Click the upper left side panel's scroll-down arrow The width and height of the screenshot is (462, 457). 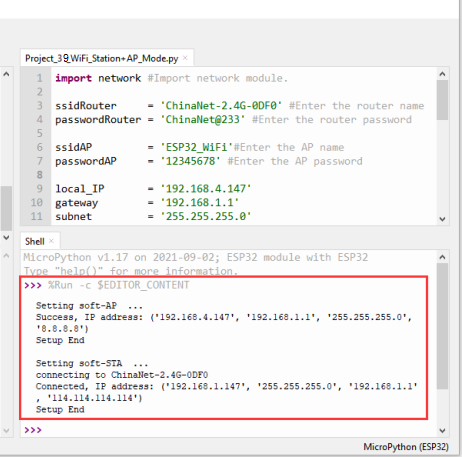tap(6, 237)
